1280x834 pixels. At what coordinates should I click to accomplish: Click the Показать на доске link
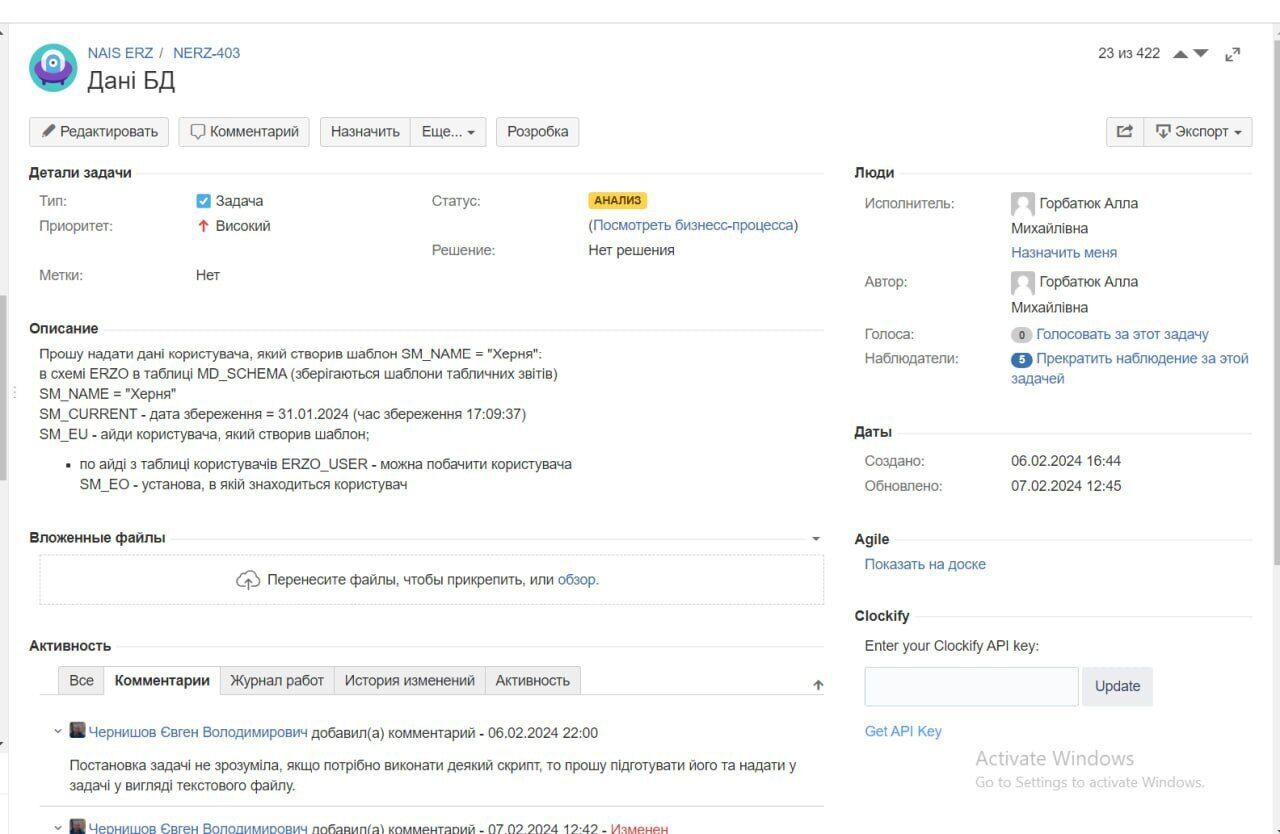[925, 564]
